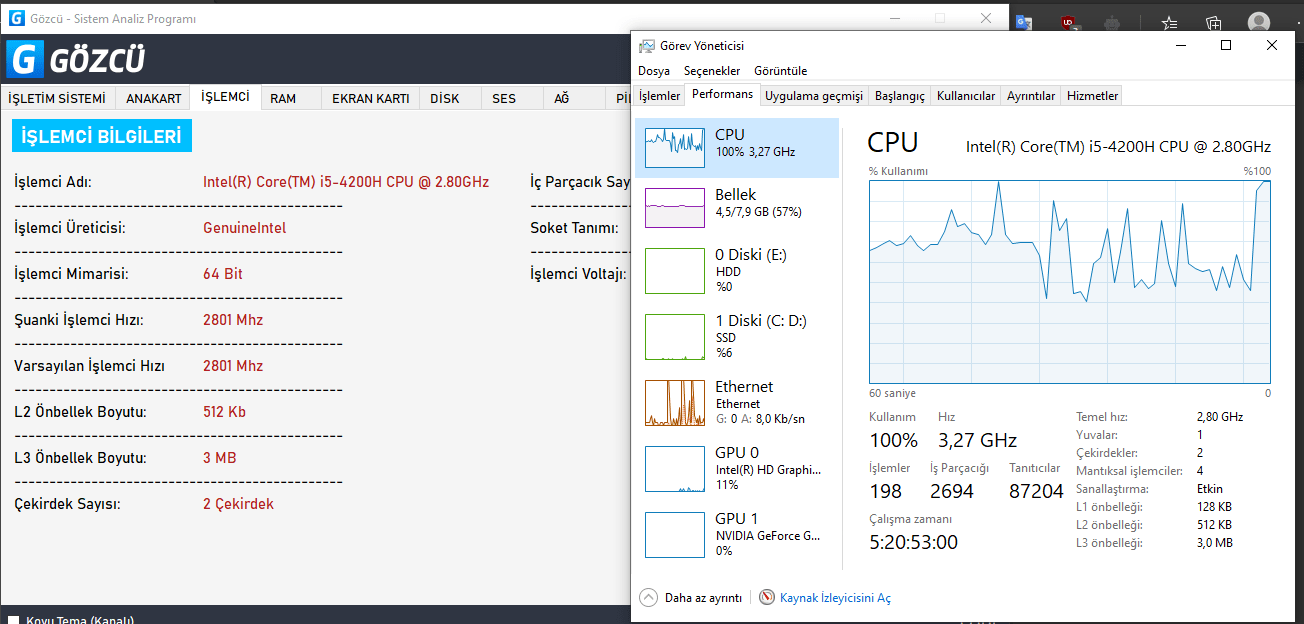Image resolution: width=1304 pixels, height=624 pixels.
Task: Toggle the Koyu Tema checkbox
Action: click(14, 620)
